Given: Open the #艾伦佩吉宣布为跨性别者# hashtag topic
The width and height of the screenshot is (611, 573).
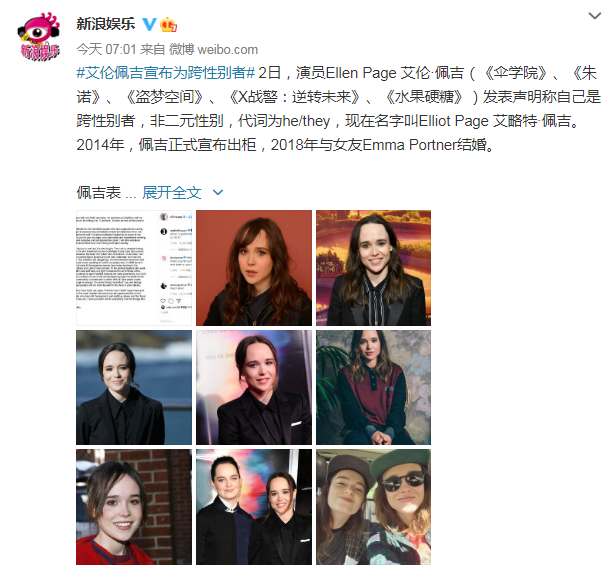Looking at the screenshot, I should [x=165, y=73].
